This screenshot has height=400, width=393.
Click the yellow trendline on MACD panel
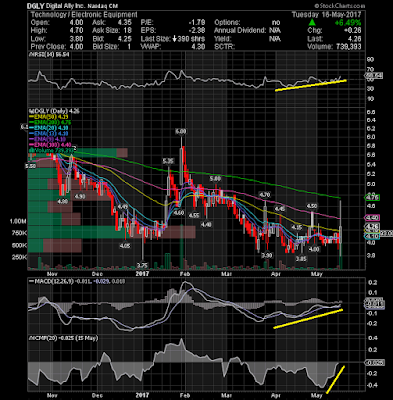[308, 319]
